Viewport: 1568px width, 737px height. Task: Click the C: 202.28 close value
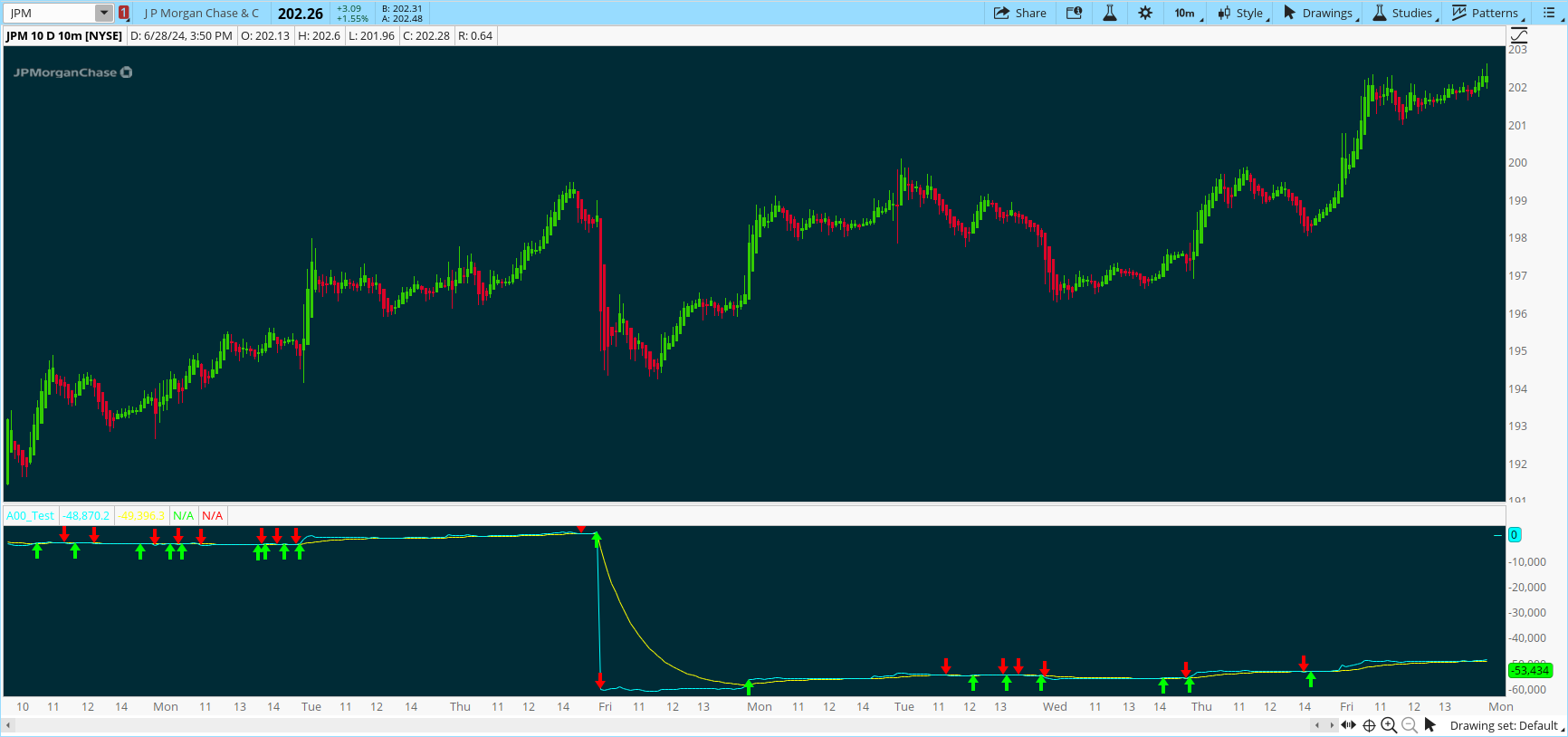(426, 36)
